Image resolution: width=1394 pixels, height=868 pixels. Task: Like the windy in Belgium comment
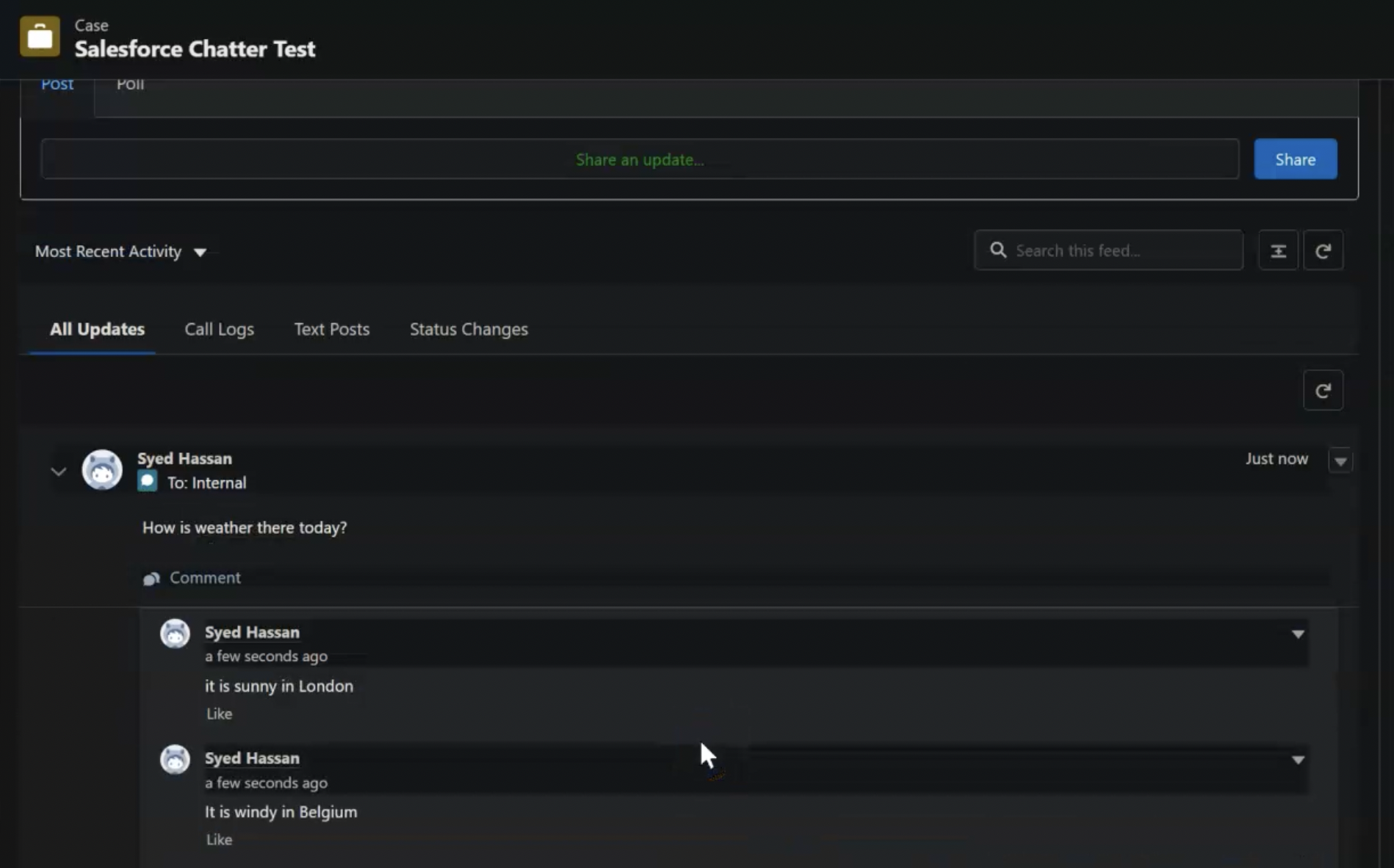[218, 839]
